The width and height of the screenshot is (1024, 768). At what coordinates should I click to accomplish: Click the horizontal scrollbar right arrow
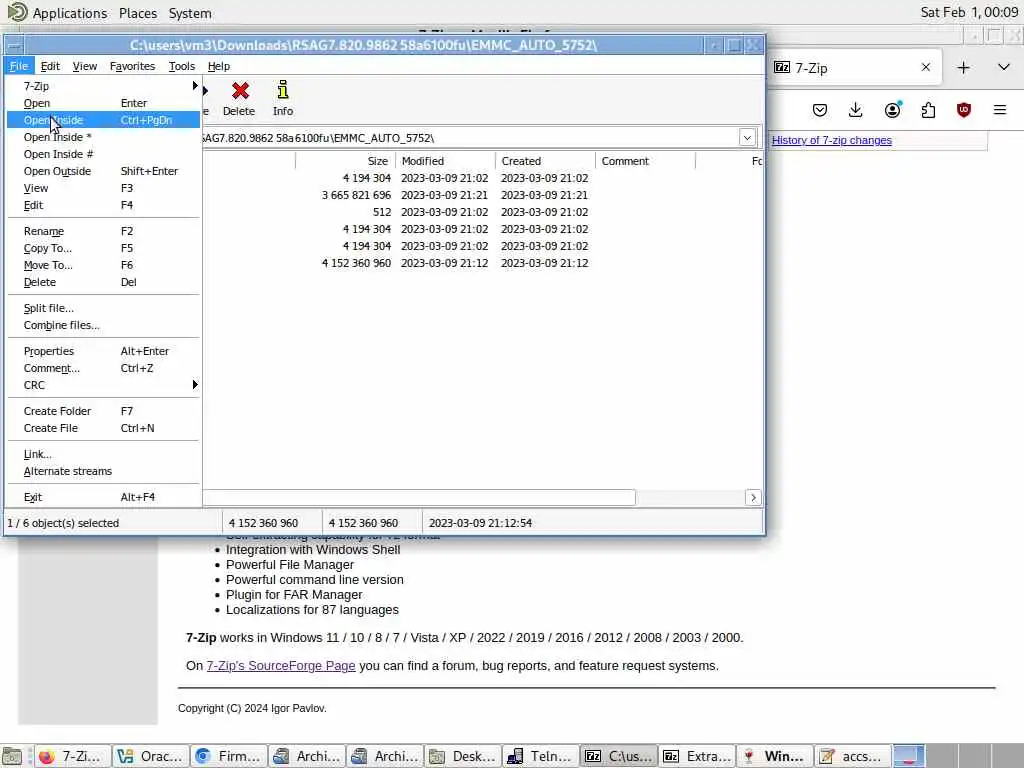[x=753, y=498]
